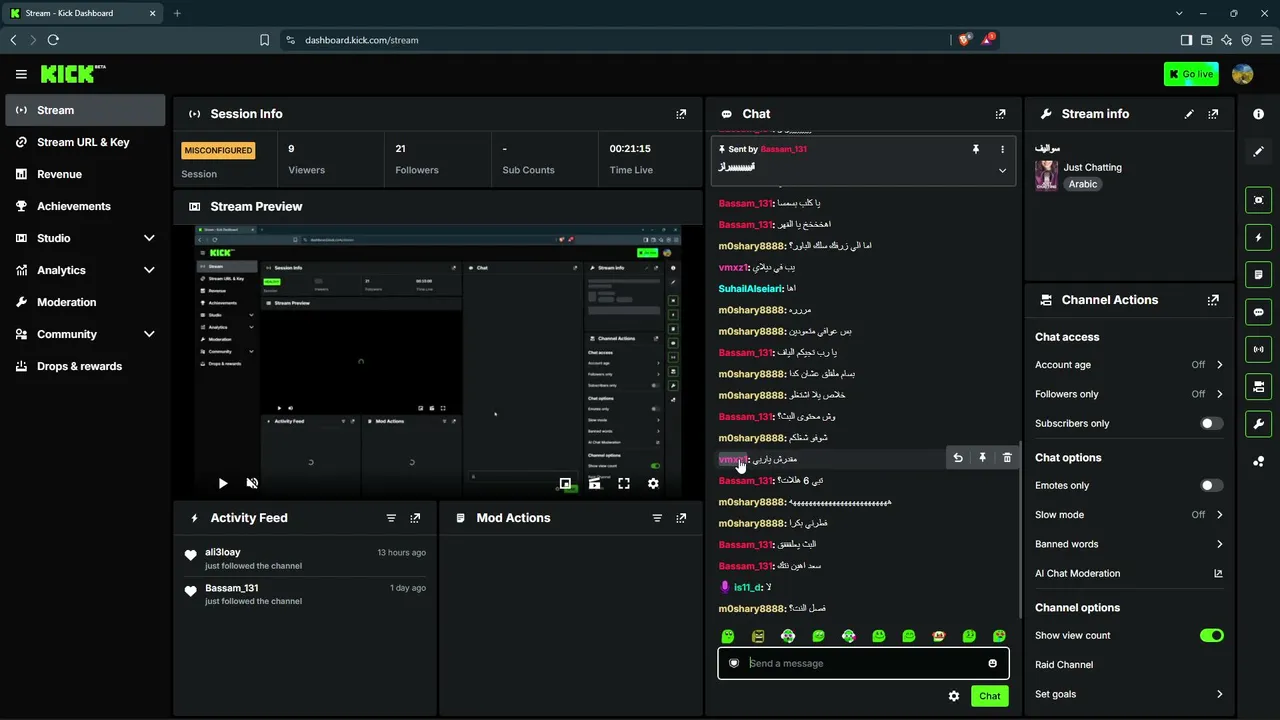The height and width of the screenshot is (720, 1280).
Task: Toggle the Session Info broadcast sidebar icon
Action: pyautogui.click(x=1258, y=349)
